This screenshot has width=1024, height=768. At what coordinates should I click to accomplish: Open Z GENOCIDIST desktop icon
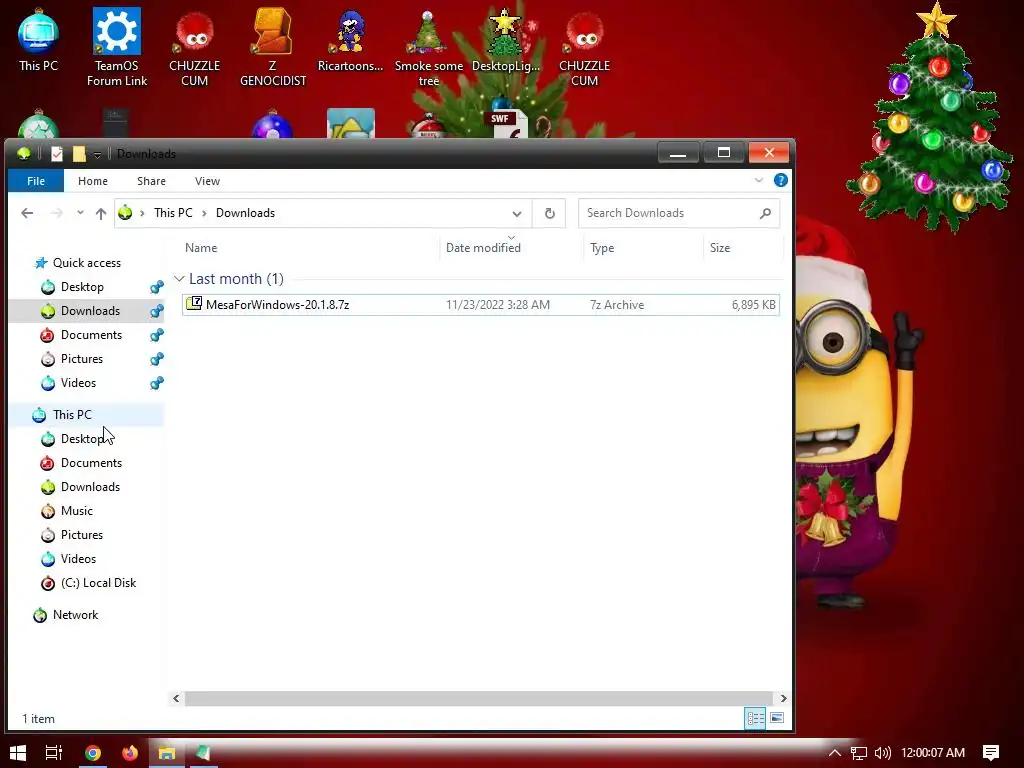pos(272,47)
